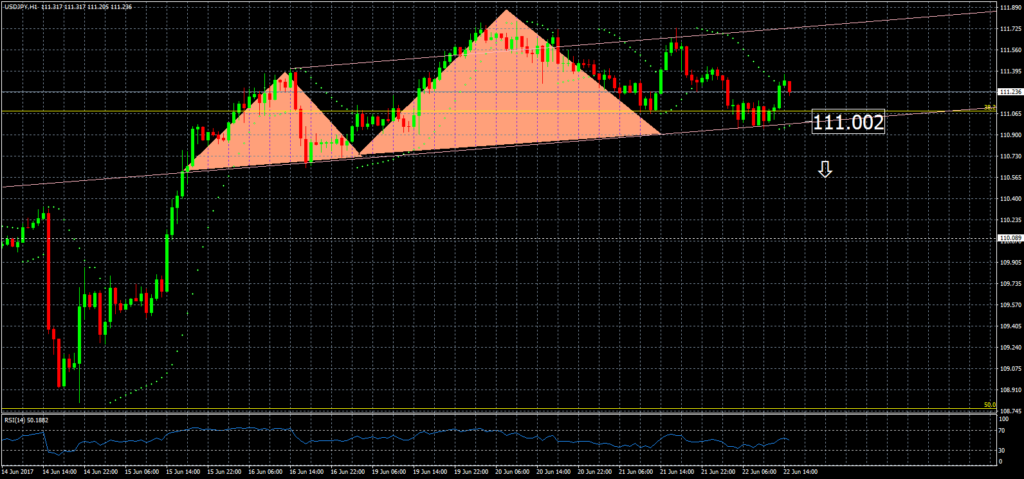Click the 22 Jun 14:00 time label
Screen dimensions: 1024x479
coord(798,469)
